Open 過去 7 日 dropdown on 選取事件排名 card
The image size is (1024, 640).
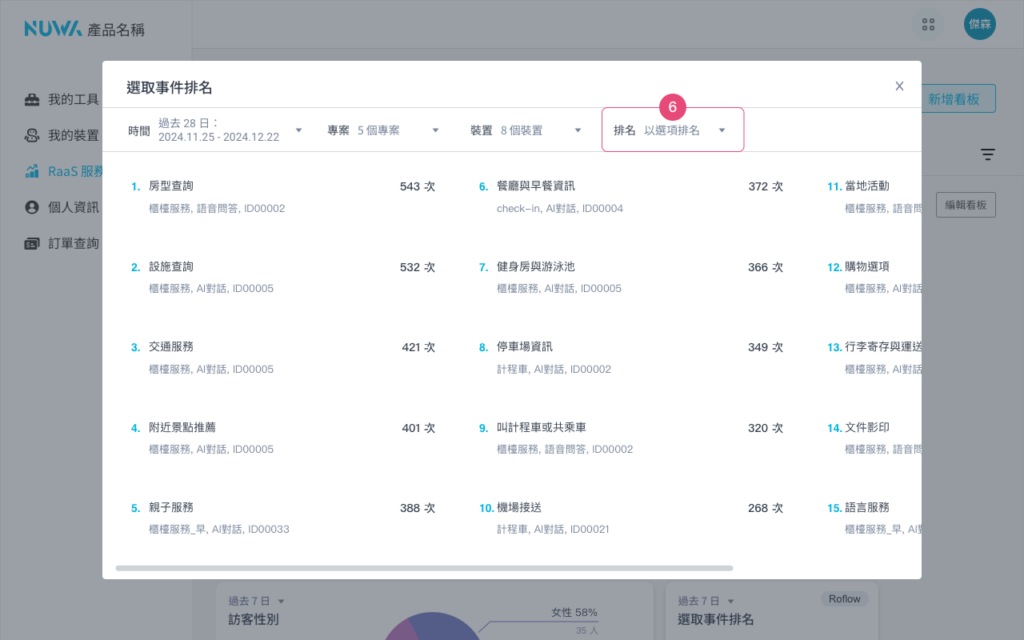[x=706, y=601]
